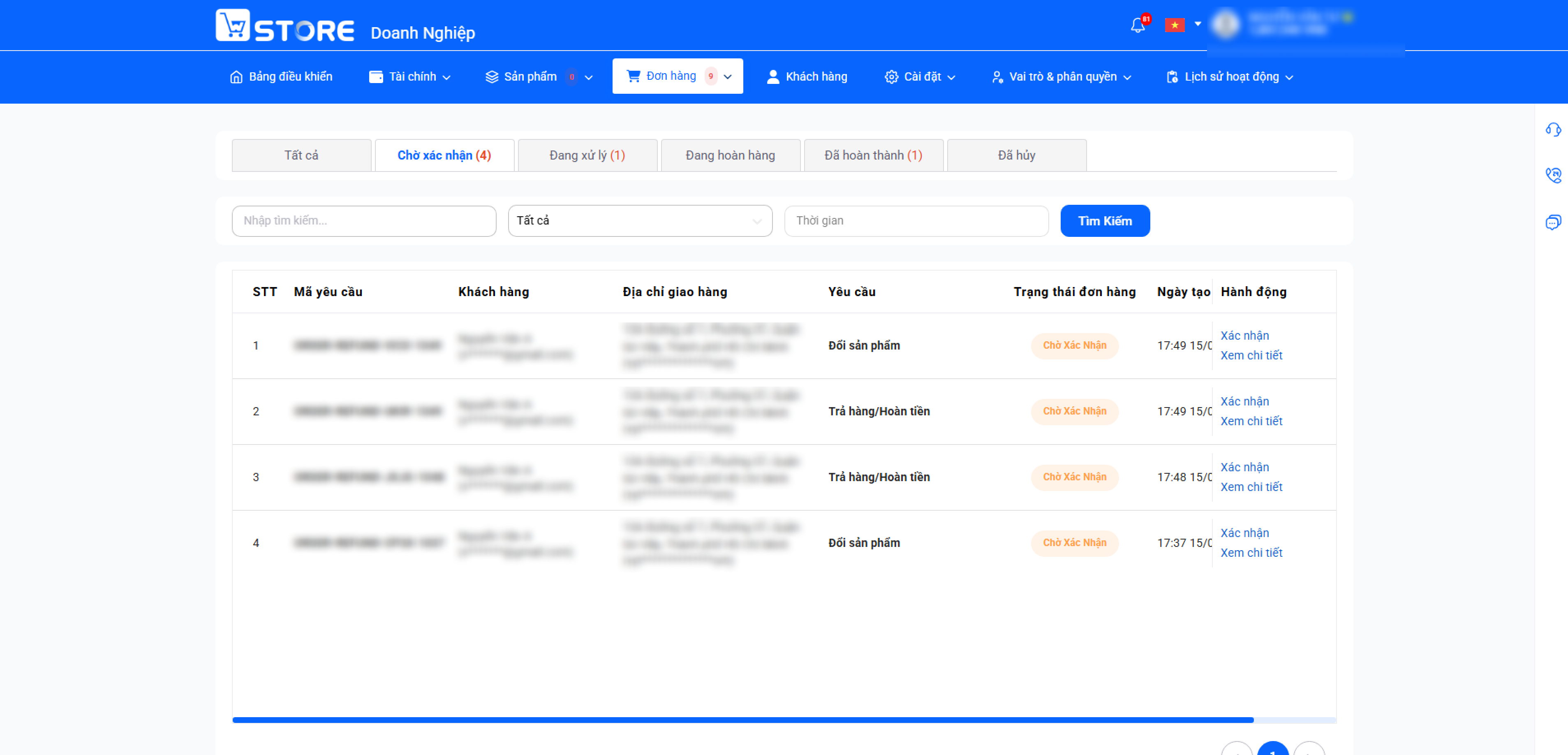
Task: Focus the Nhập tìm kiếm search field
Action: (x=364, y=220)
